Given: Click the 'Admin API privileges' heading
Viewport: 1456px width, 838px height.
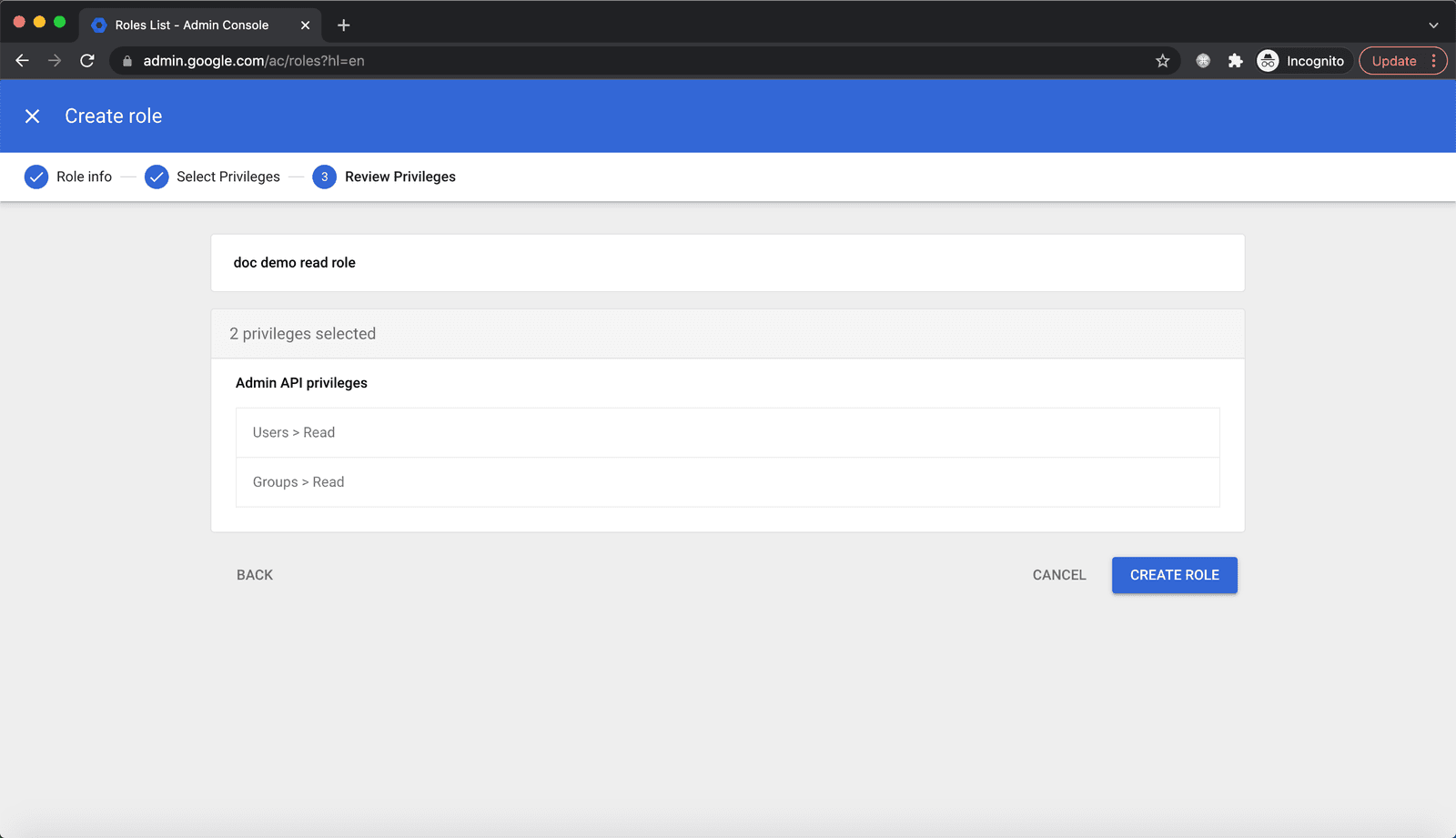Looking at the screenshot, I should coord(301,383).
